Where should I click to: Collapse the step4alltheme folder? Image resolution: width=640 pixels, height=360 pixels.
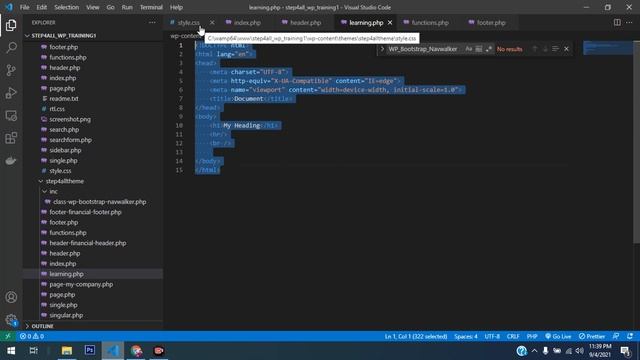[64, 181]
